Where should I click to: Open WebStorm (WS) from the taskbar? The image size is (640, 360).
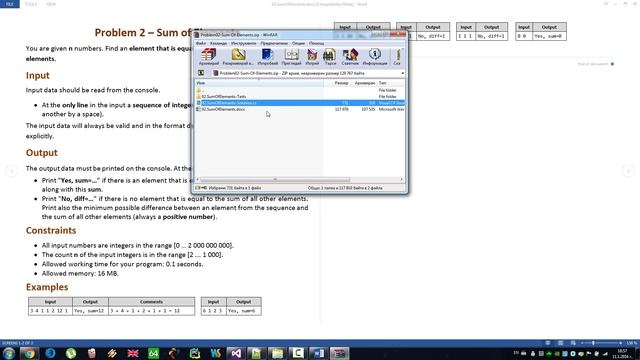(216, 353)
